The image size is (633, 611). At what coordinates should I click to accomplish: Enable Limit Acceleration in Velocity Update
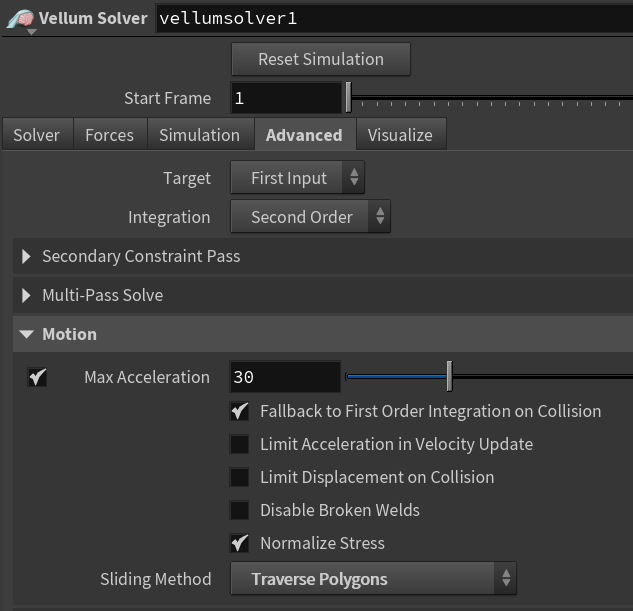point(239,444)
